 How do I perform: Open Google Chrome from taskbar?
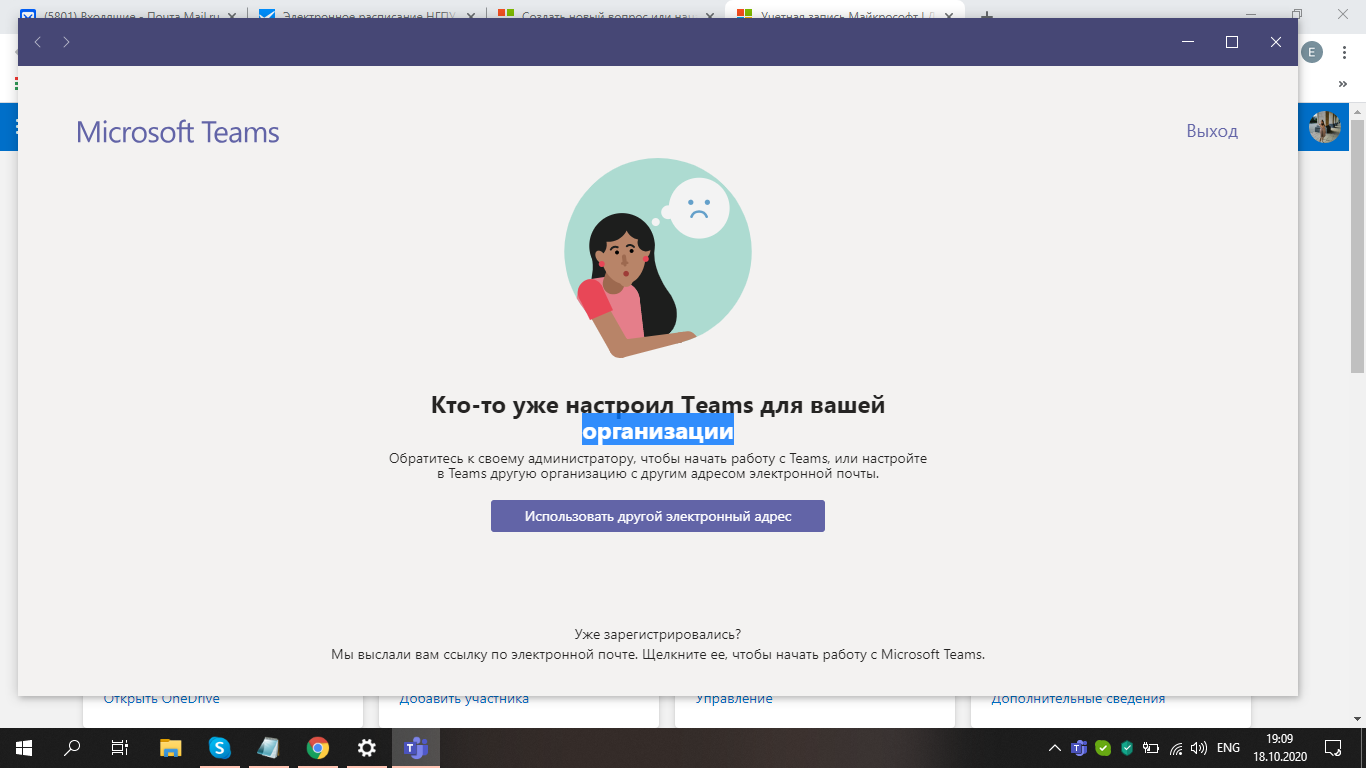click(x=317, y=748)
